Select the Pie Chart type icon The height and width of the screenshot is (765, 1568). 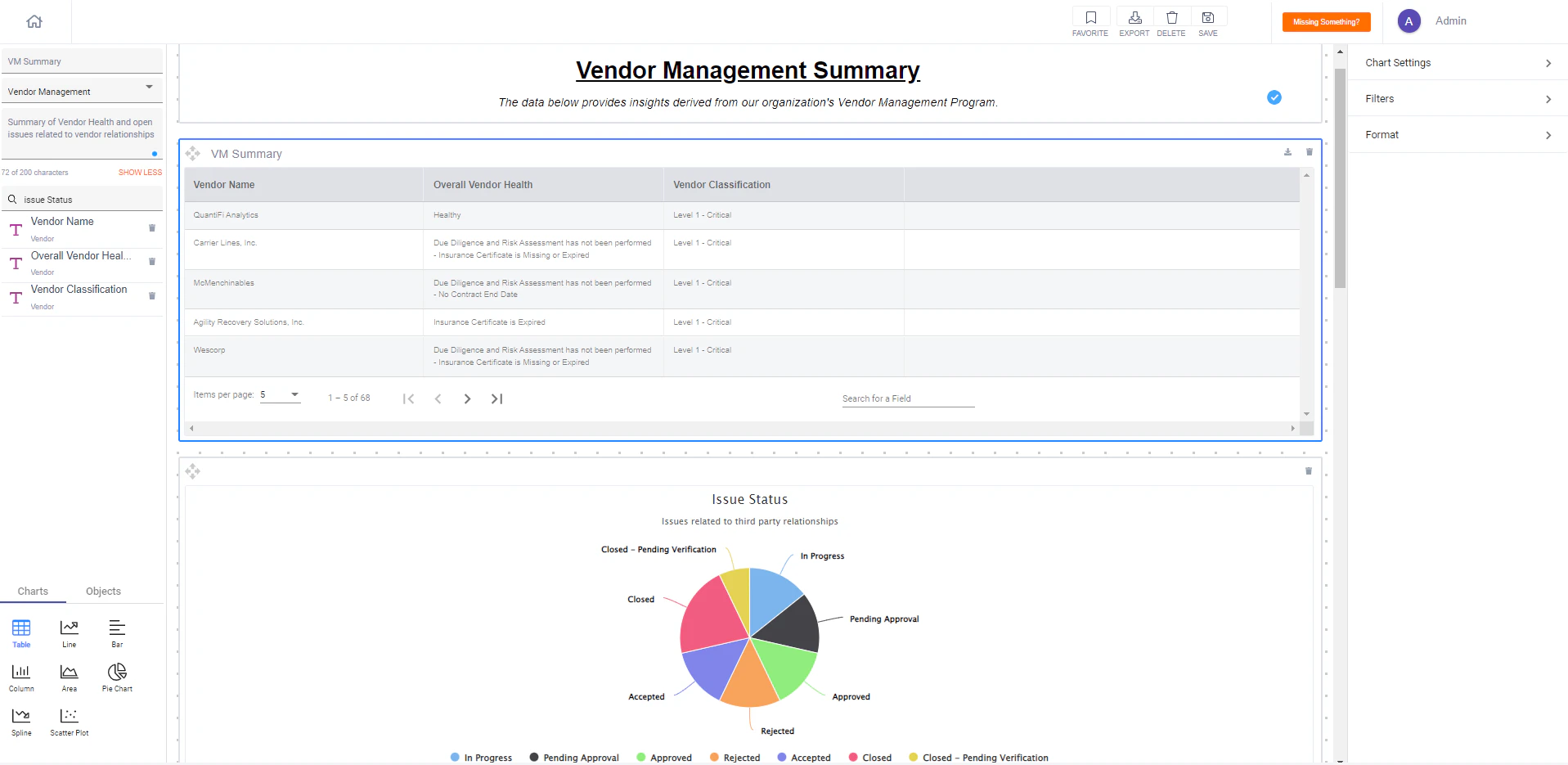pos(116,674)
